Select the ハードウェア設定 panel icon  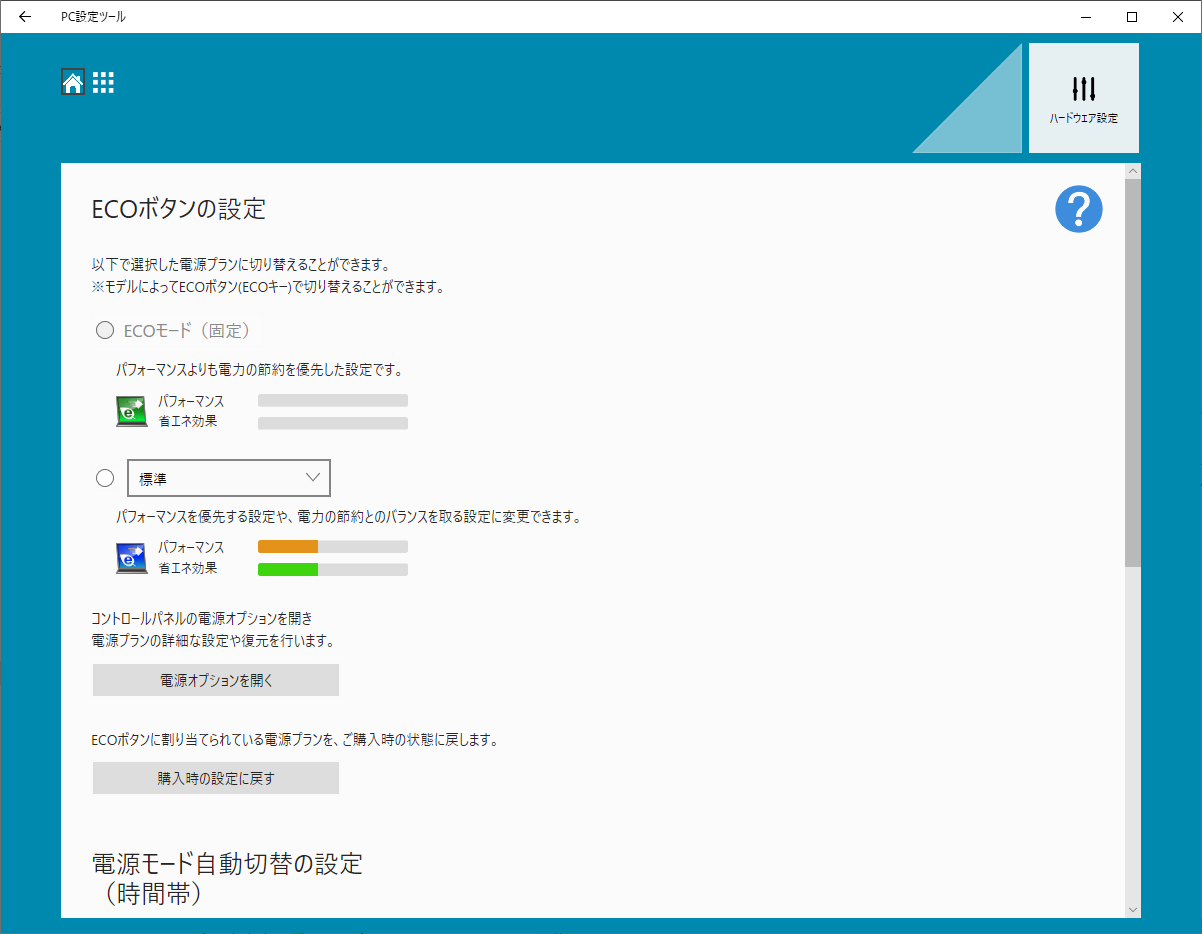pyautogui.click(x=1083, y=97)
